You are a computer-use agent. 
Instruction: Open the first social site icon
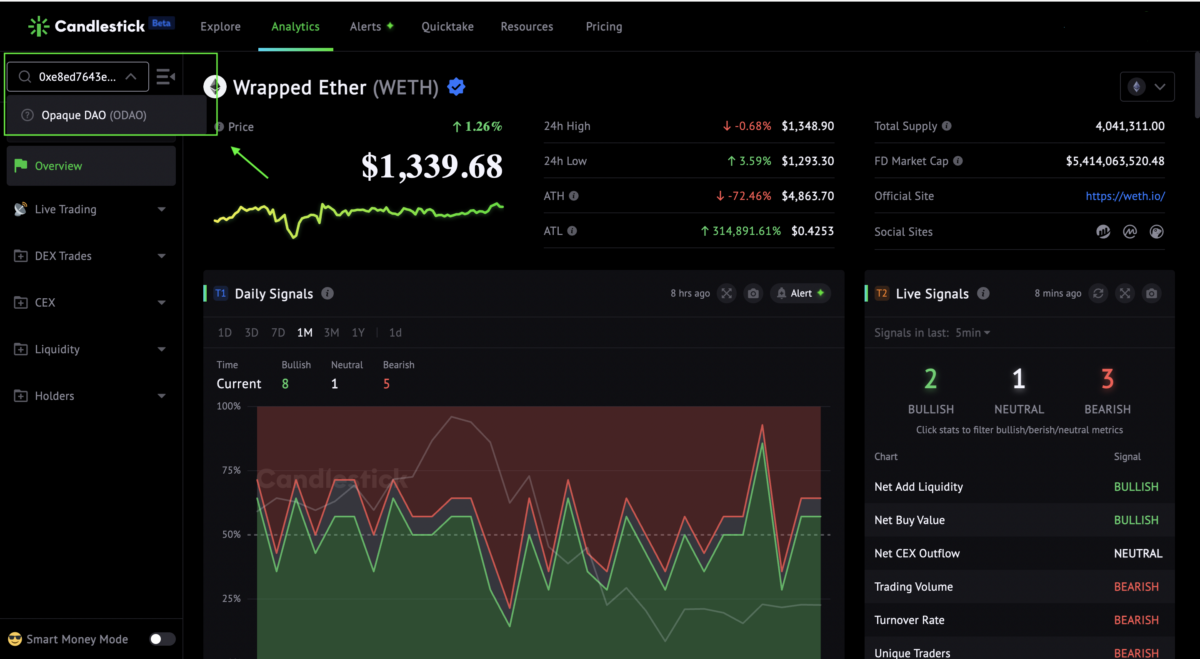(x=1103, y=231)
